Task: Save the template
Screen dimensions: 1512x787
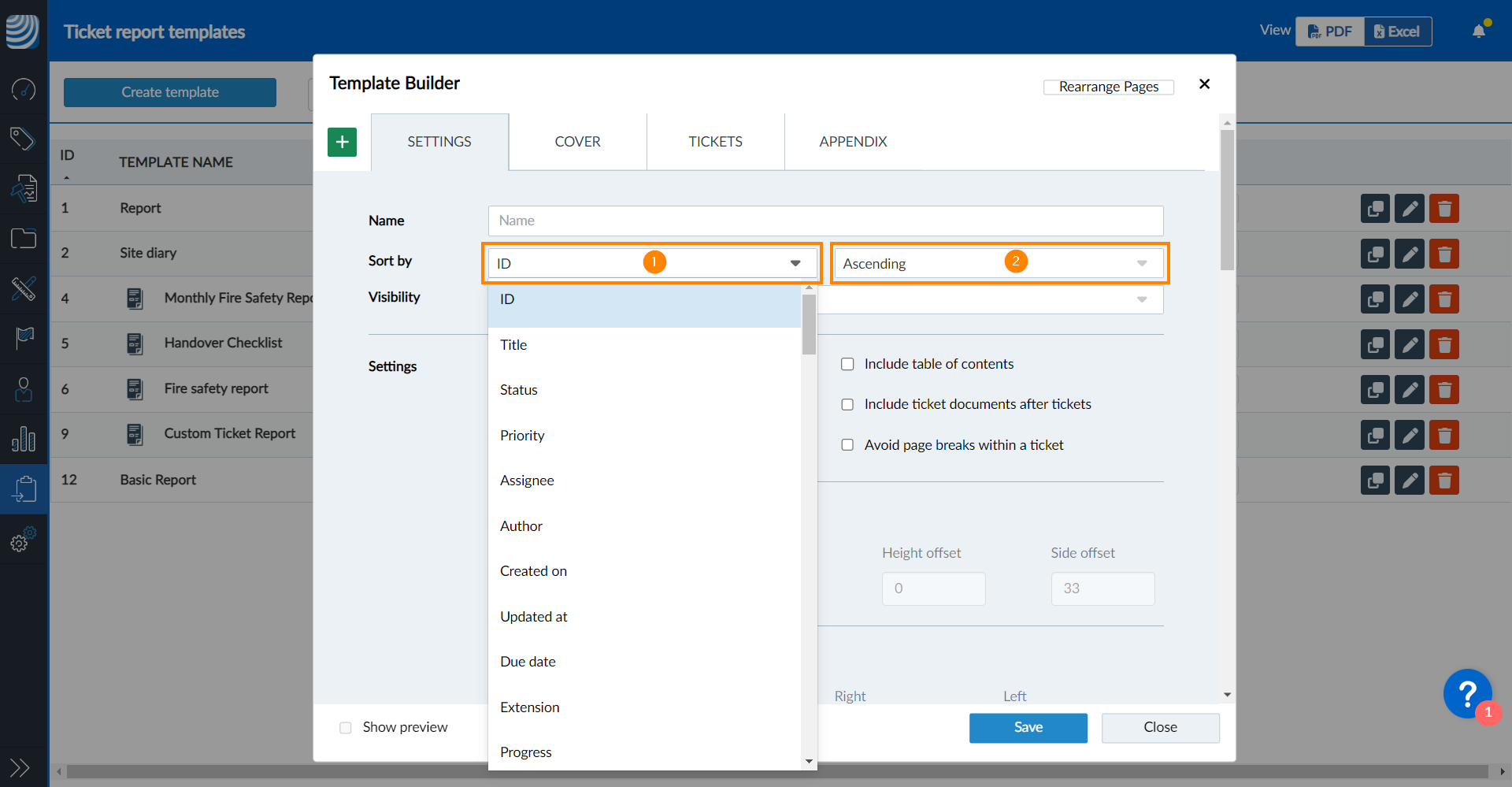Action: point(1028,727)
